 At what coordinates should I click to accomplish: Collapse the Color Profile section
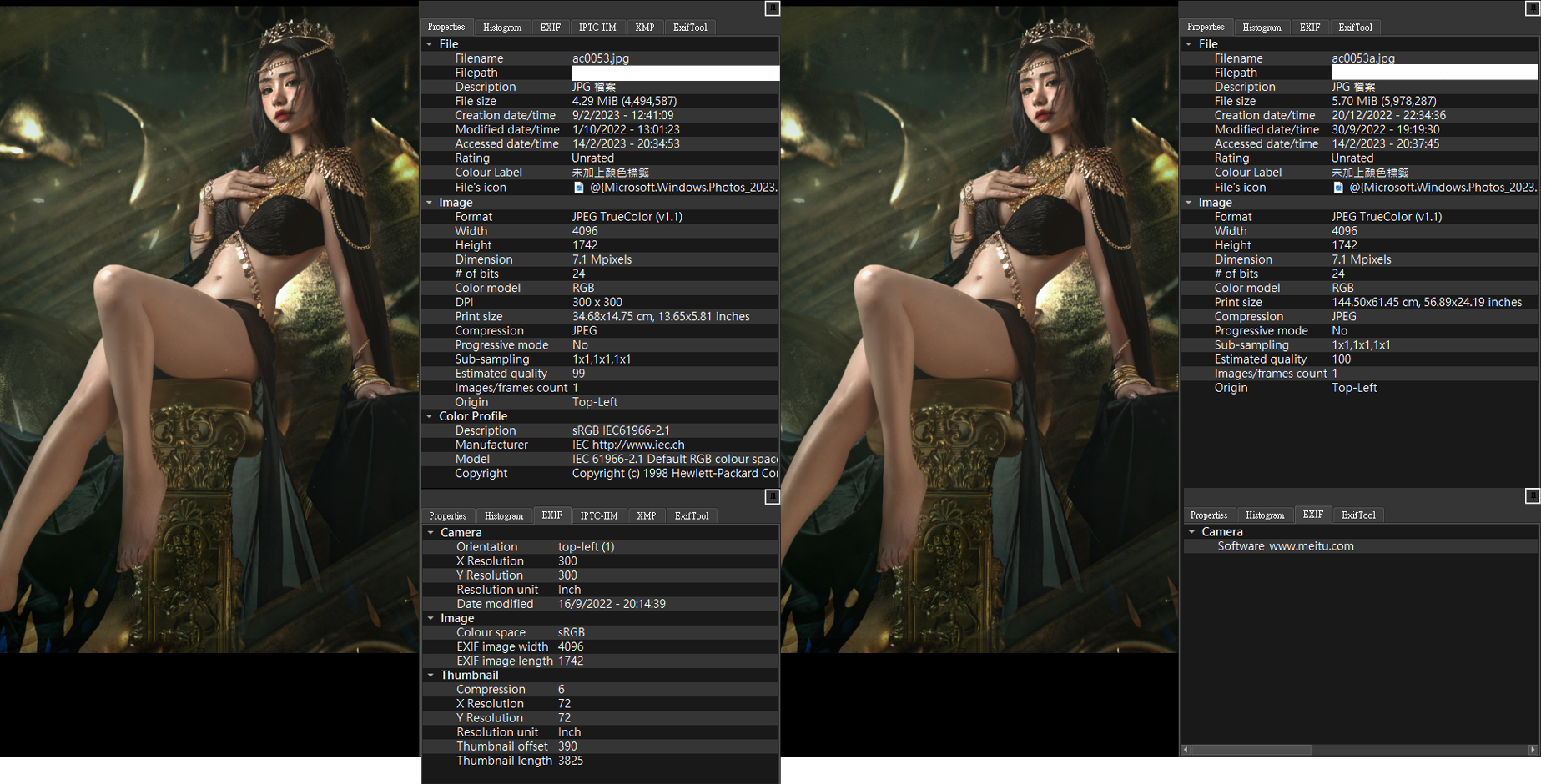tap(430, 416)
